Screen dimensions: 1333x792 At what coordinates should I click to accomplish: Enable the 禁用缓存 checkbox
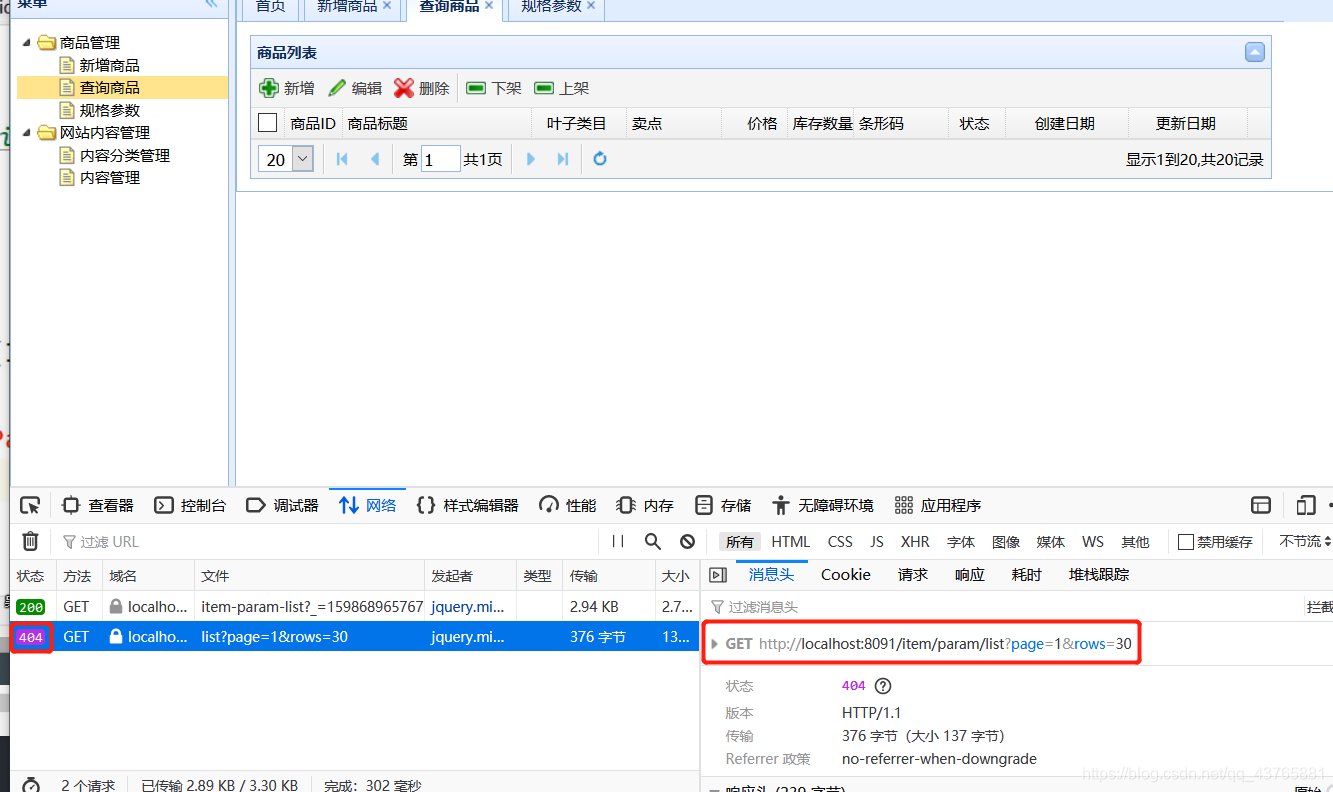coord(1186,541)
